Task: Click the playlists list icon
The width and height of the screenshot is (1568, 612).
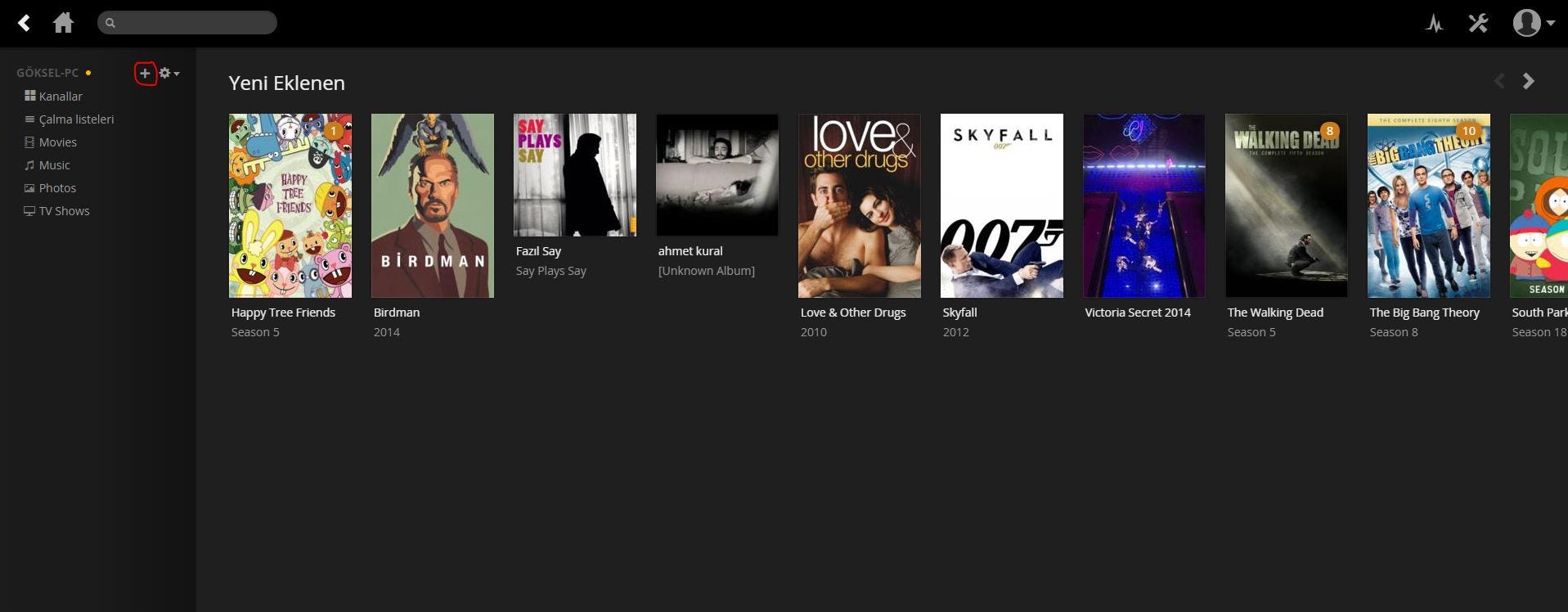Action: click(x=29, y=119)
